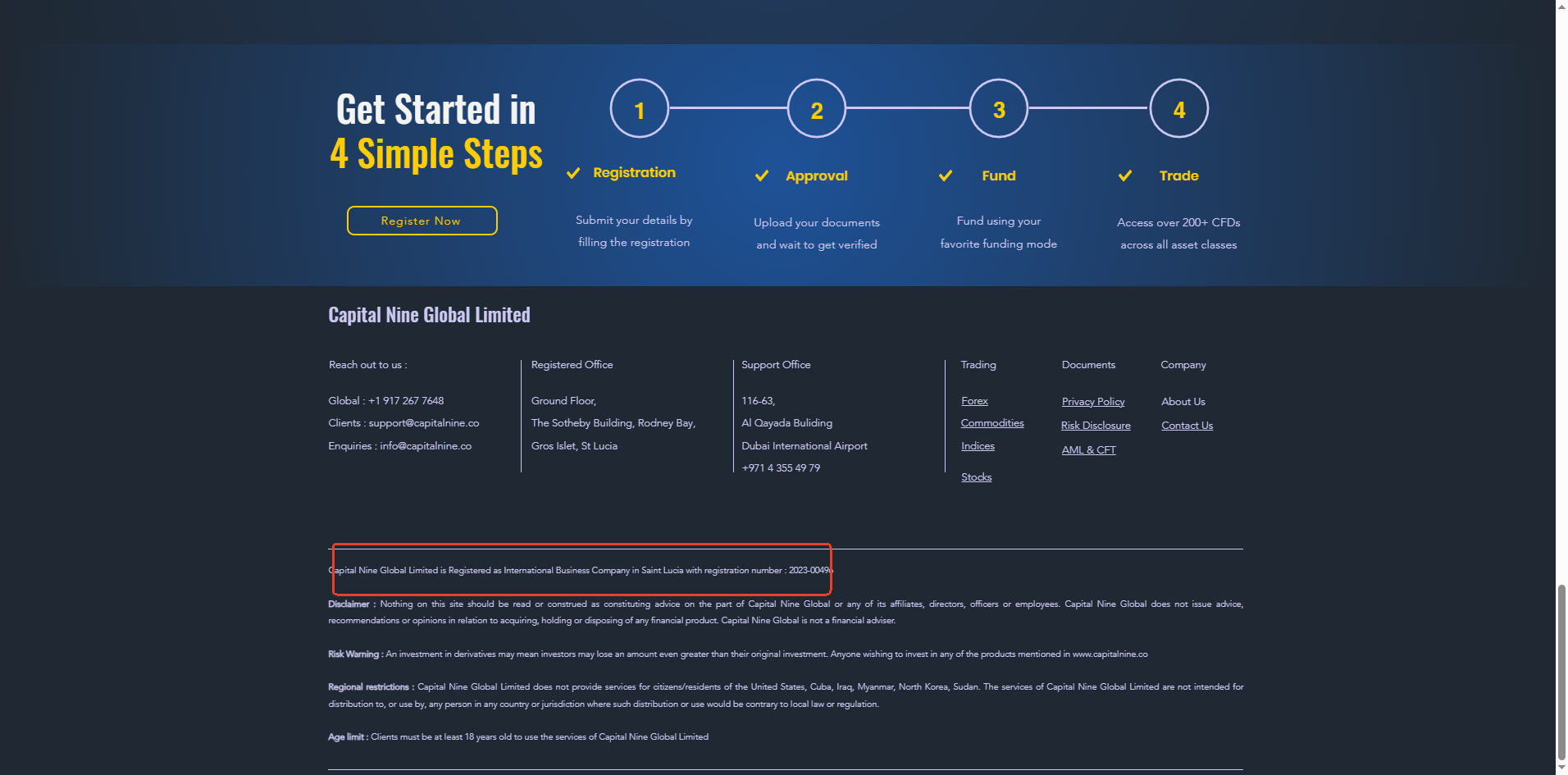The image size is (1568, 775).
Task: Click the 'Trading' column heading
Action: point(978,365)
